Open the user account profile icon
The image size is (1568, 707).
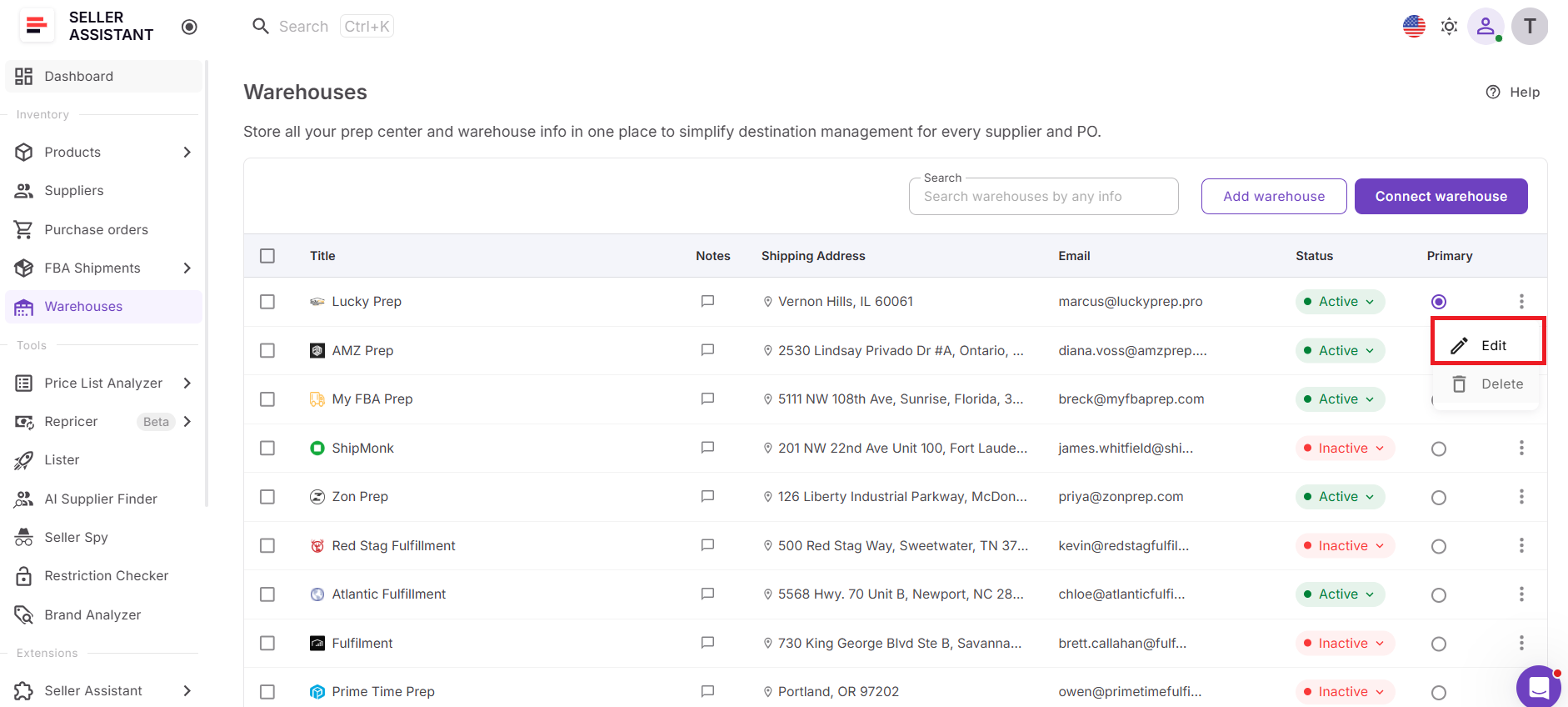[x=1486, y=27]
